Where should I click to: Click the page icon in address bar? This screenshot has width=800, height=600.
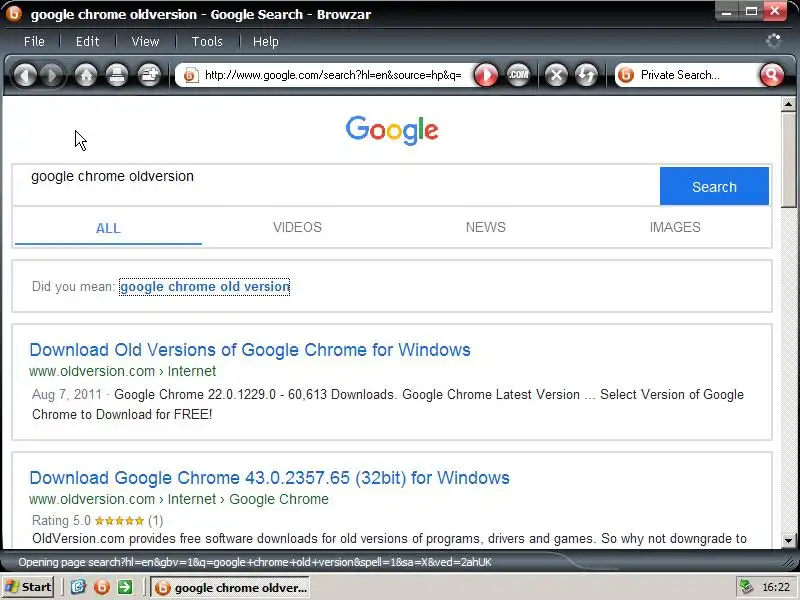coord(191,76)
